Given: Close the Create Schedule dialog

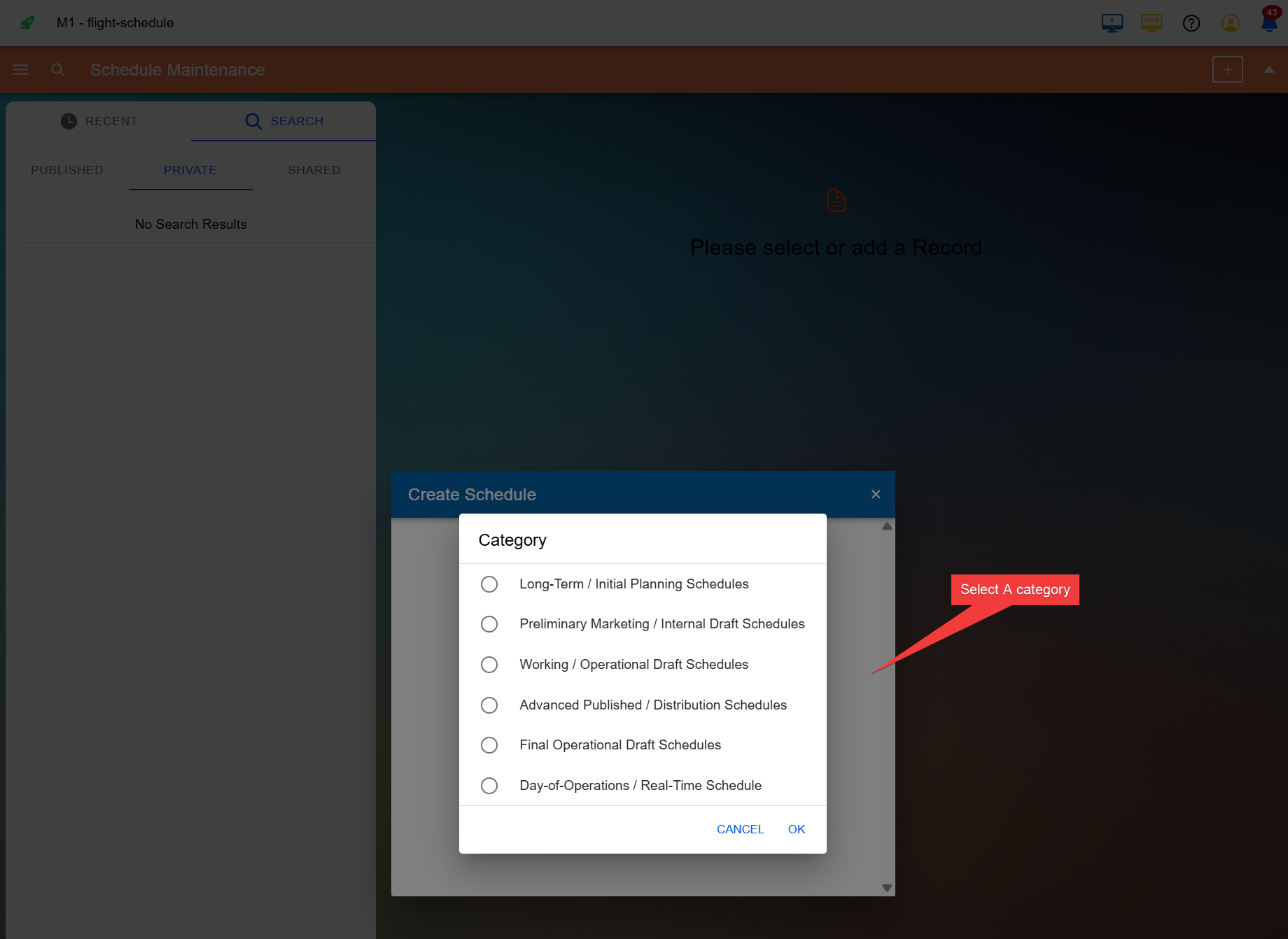Looking at the screenshot, I should 875,494.
